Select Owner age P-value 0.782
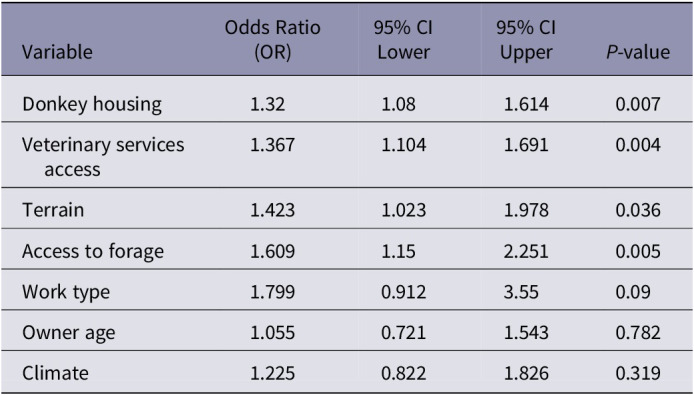Image resolution: width=694 pixels, height=395 pixels. coord(638,333)
